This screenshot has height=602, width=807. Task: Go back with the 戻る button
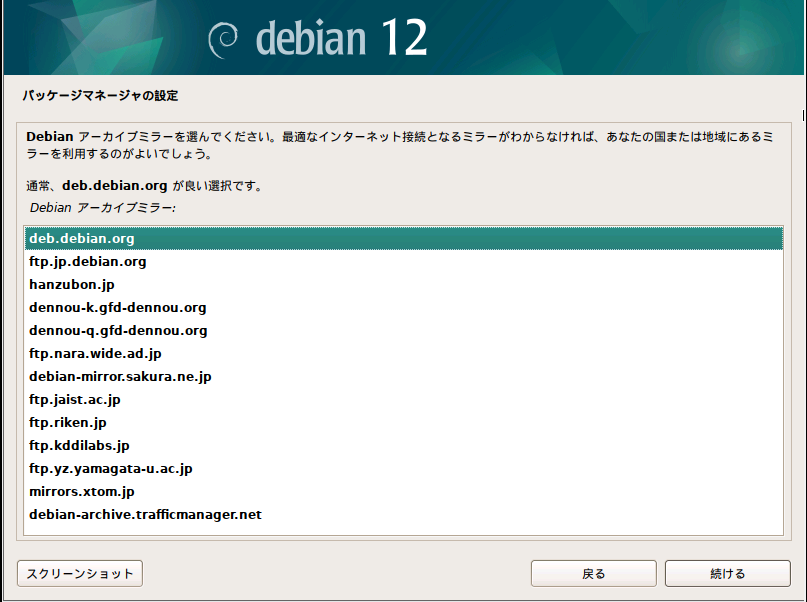click(593, 574)
